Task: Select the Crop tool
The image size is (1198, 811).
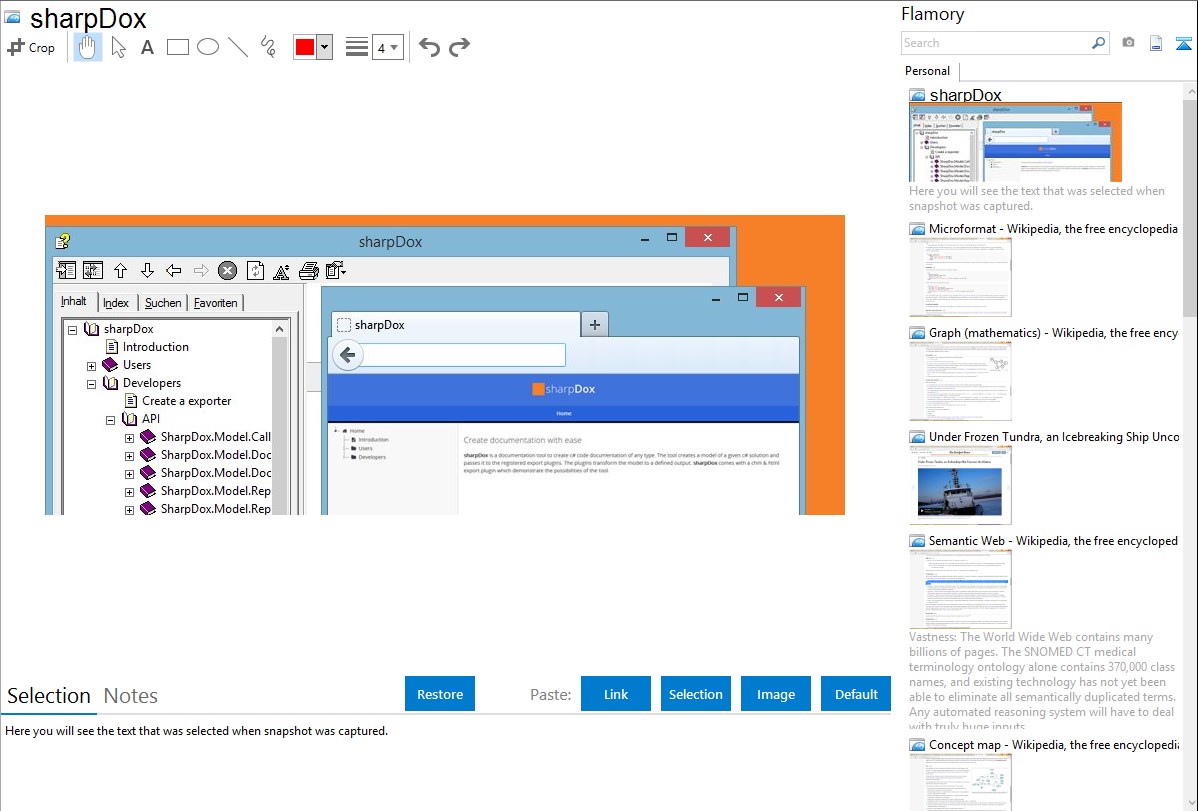Action: click(31, 47)
